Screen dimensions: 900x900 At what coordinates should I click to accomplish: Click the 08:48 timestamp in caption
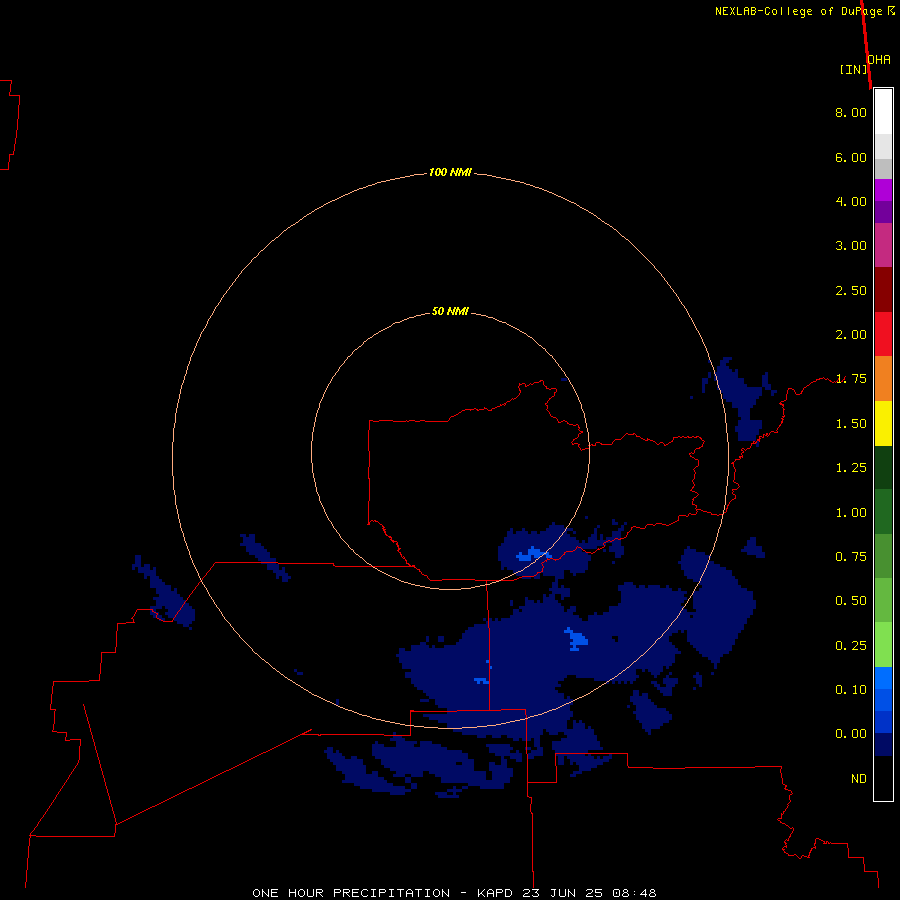coord(634,893)
